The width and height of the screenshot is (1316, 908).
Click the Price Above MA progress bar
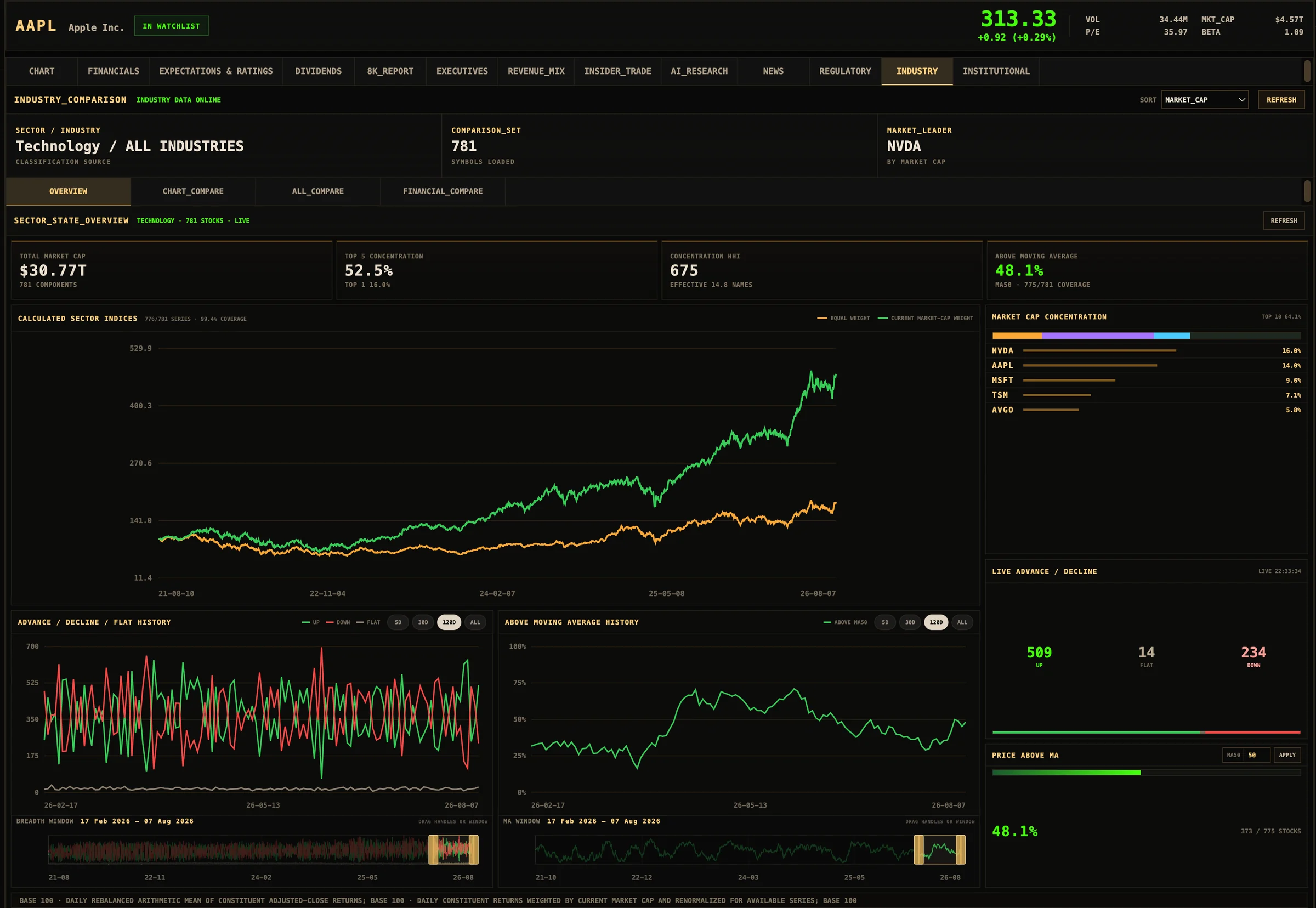(1146, 773)
